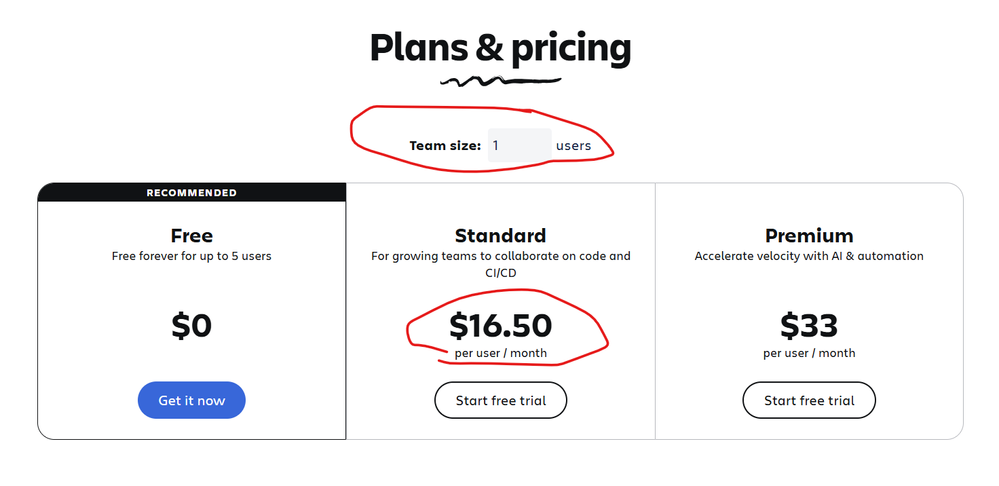Image resolution: width=999 pixels, height=486 pixels.
Task: Click the RECOMMENDED banner on Free card
Action: coord(191,192)
